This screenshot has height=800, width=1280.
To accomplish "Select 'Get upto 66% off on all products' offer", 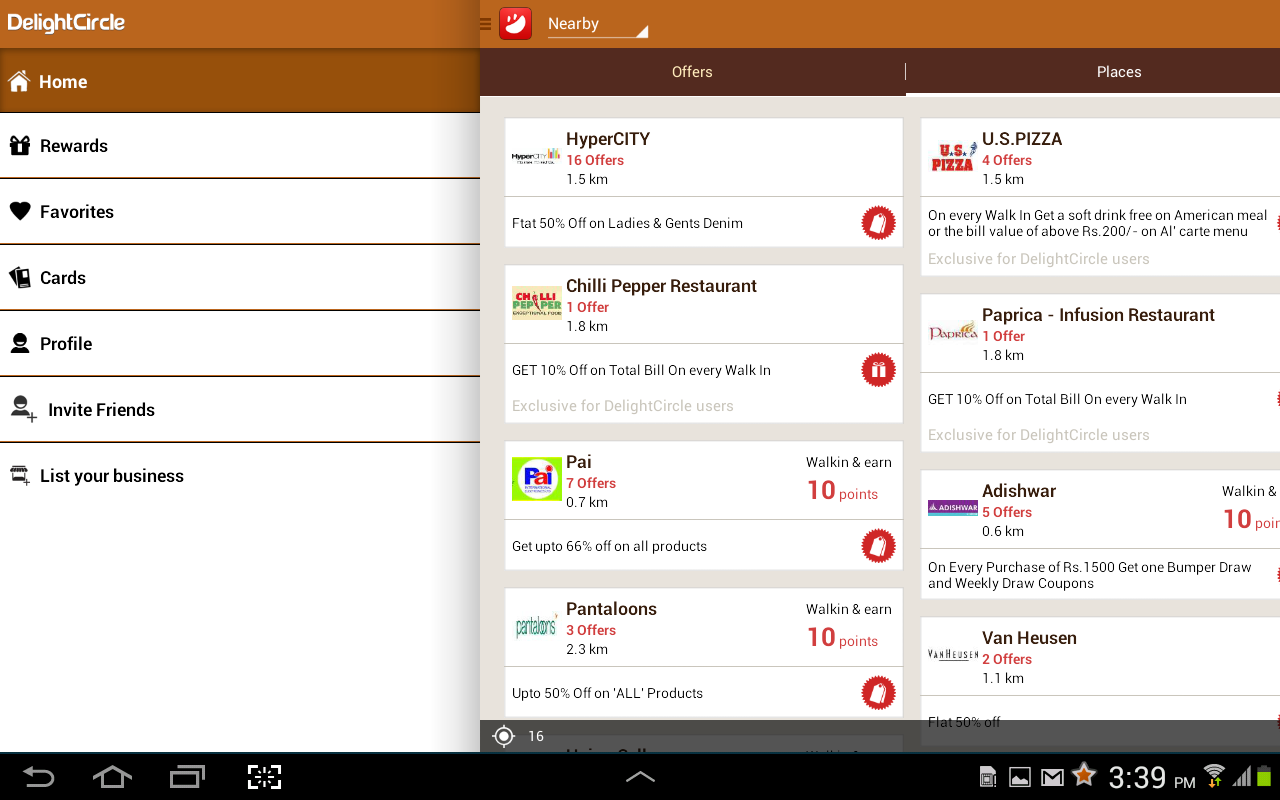I will click(x=609, y=546).
